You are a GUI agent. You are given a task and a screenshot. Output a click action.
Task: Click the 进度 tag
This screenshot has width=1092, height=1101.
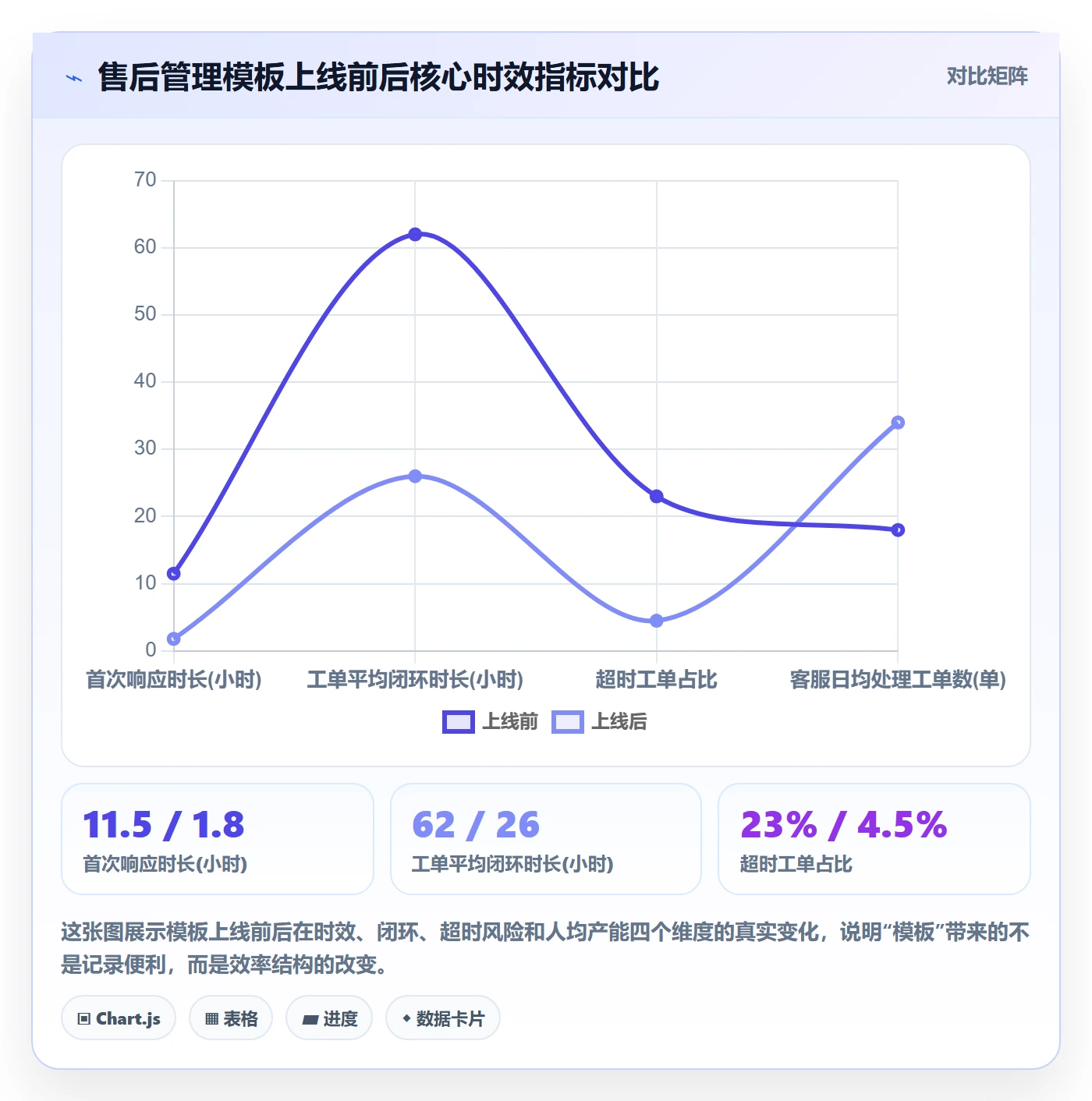[329, 1018]
